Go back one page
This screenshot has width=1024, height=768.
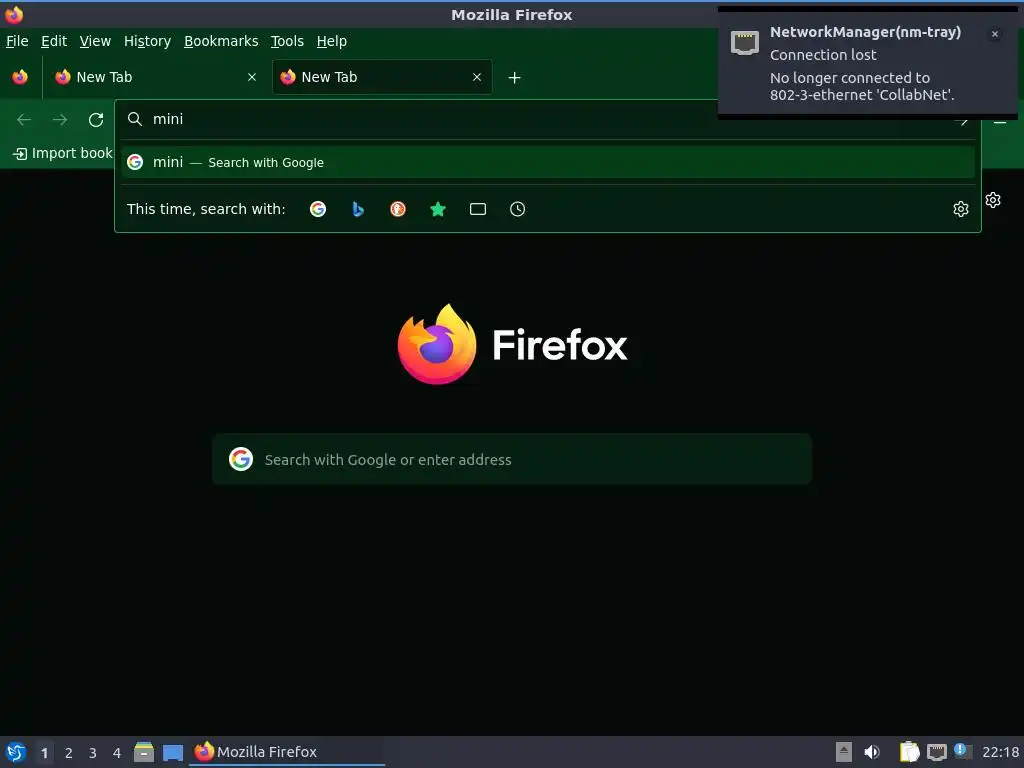point(24,120)
